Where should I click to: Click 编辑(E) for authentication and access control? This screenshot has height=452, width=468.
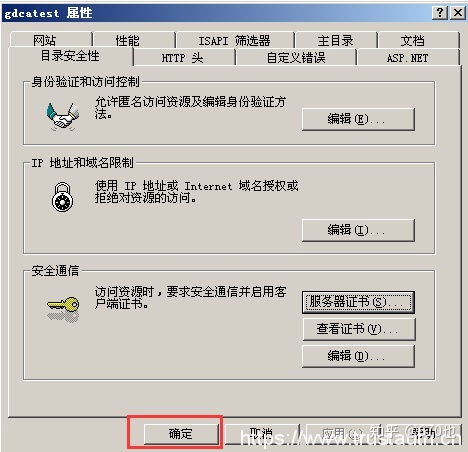358,119
